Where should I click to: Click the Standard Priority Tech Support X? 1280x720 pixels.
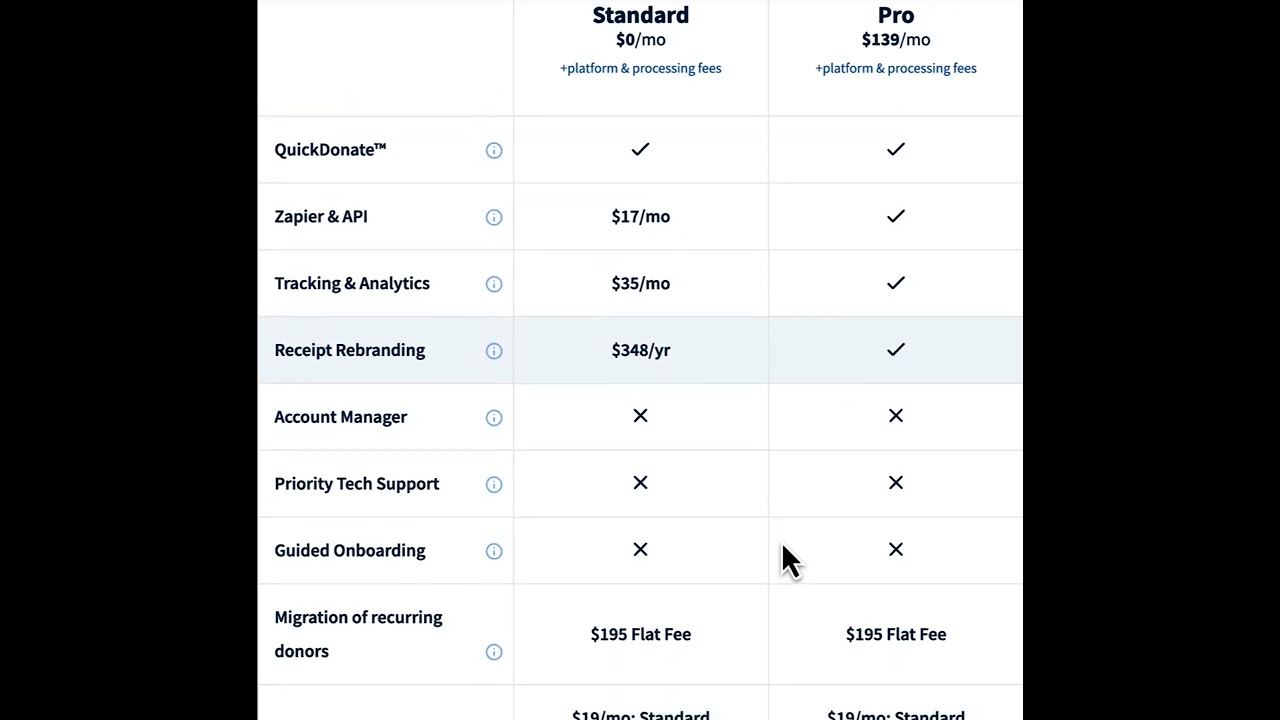tap(640, 483)
